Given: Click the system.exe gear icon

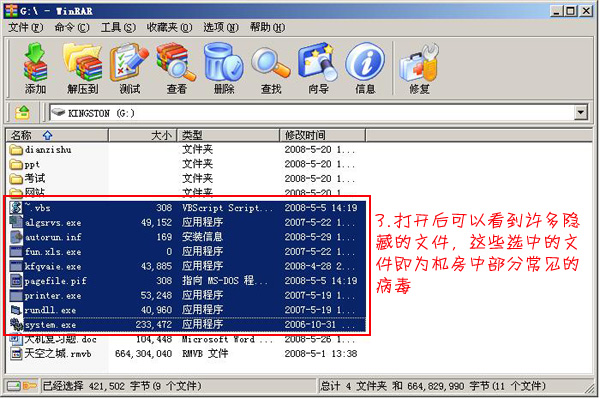Looking at the screenshot, I should 16,325.
